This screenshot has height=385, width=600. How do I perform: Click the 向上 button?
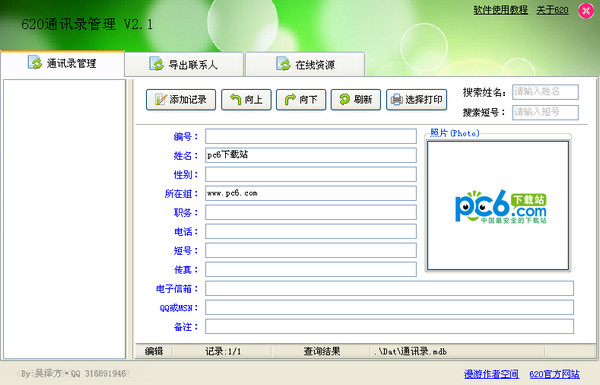click(246, 100)
